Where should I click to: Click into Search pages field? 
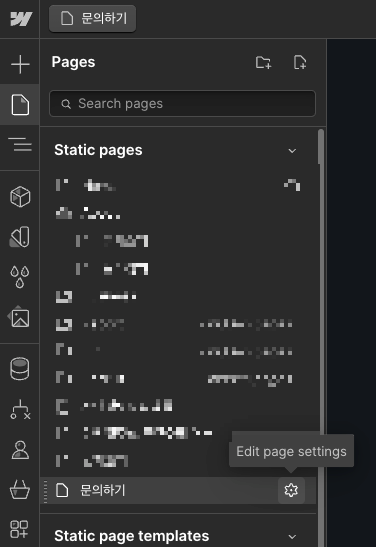pos(182,104)
